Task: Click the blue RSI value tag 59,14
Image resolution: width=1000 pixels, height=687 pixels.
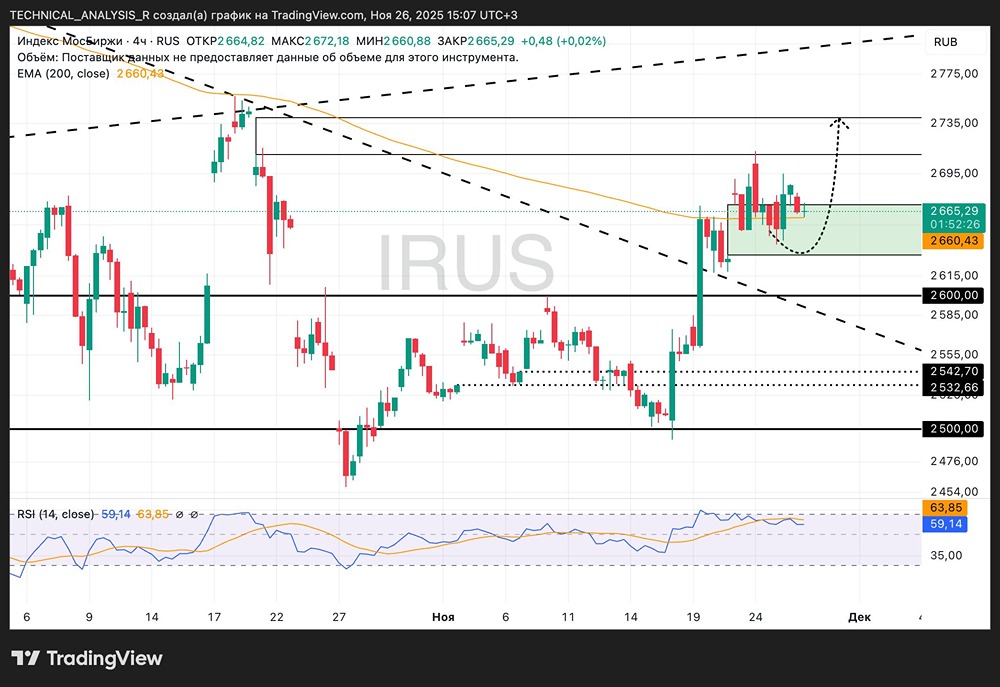Action: tap(945, 524)
